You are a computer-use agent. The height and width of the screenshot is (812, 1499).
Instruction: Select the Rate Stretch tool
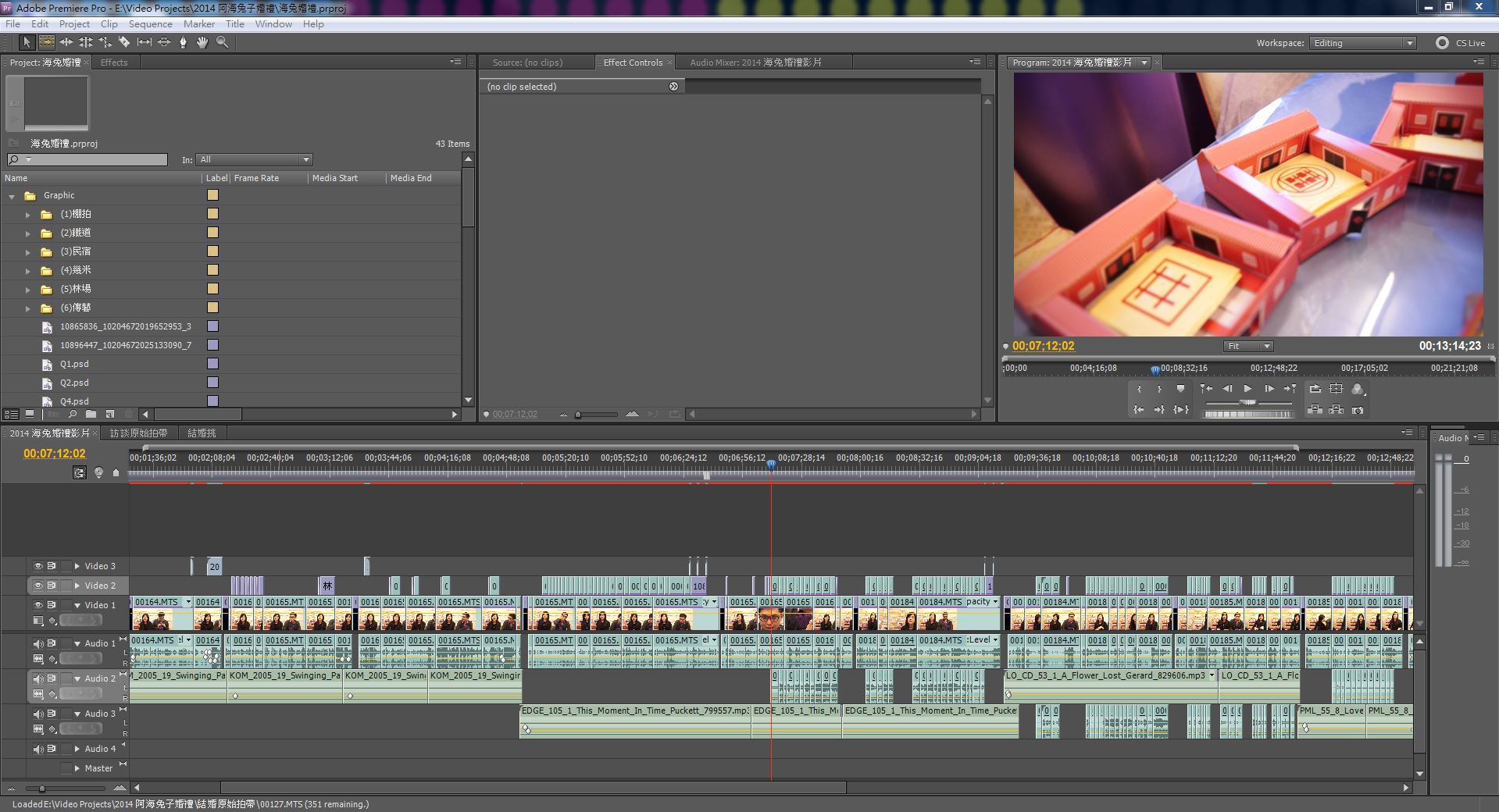coord(105,43)
